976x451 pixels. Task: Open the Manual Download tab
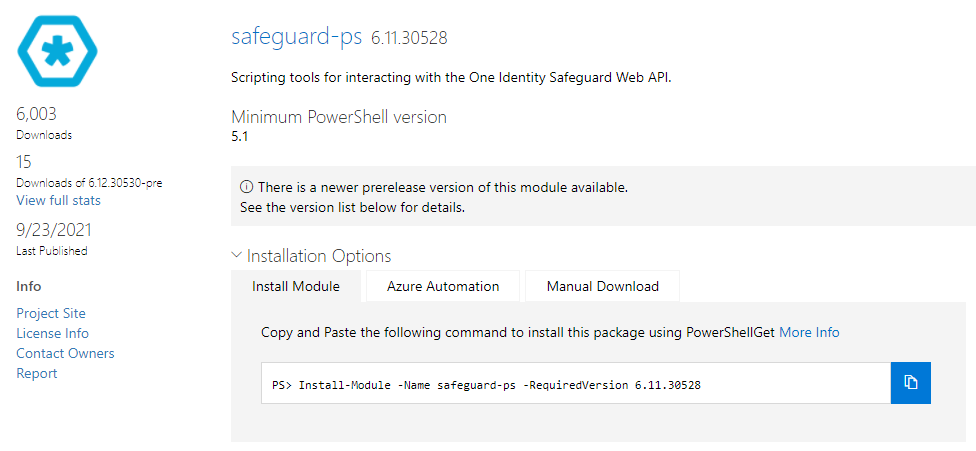pos(603,286)
